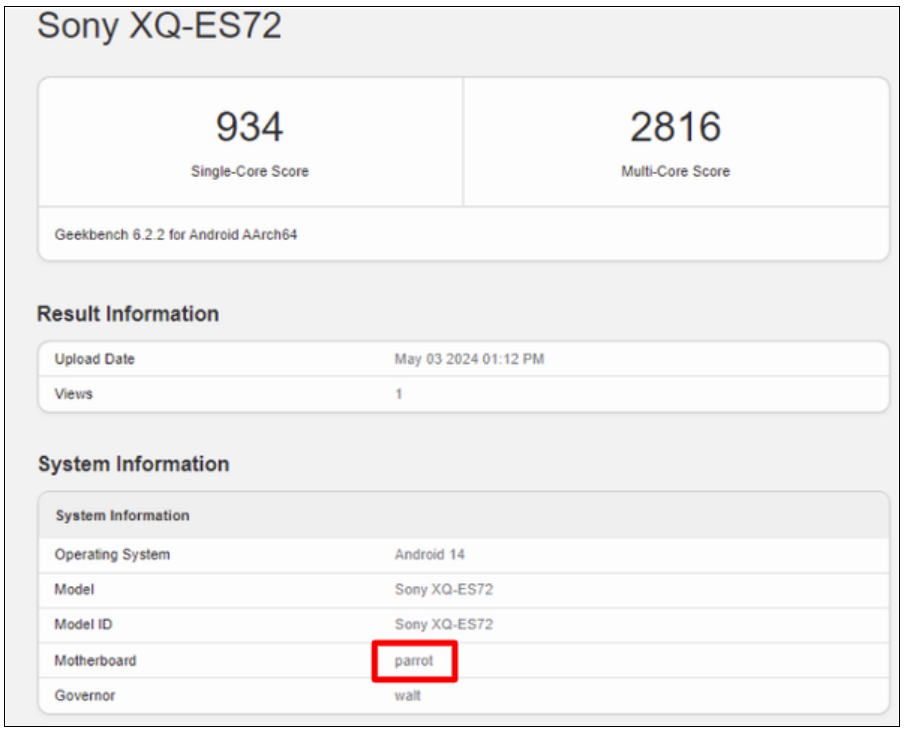This screenshot has height=732, width=906.
Task: Click the Operating System row label
Action: point(112,555)
